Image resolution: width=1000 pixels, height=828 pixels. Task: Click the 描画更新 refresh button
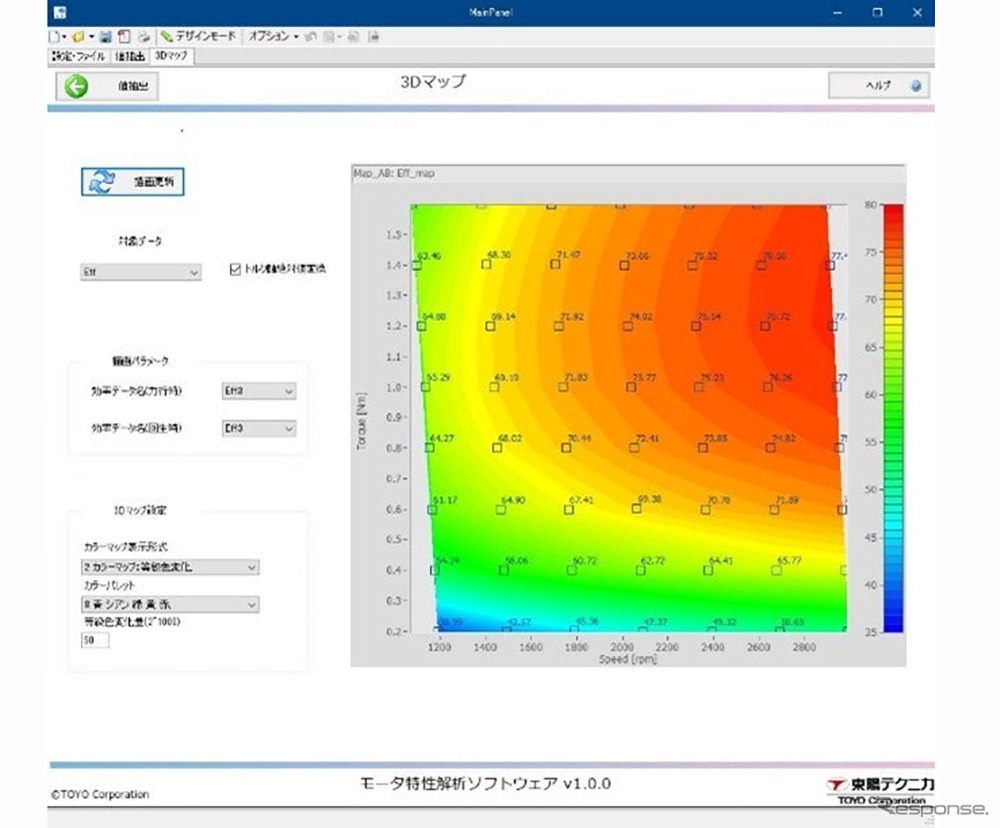[x=133, y=182]
